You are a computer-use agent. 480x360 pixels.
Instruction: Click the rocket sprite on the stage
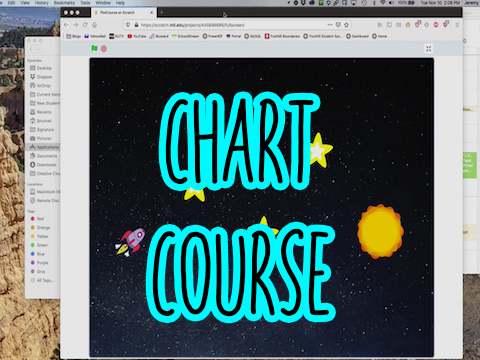pos(130,242)
